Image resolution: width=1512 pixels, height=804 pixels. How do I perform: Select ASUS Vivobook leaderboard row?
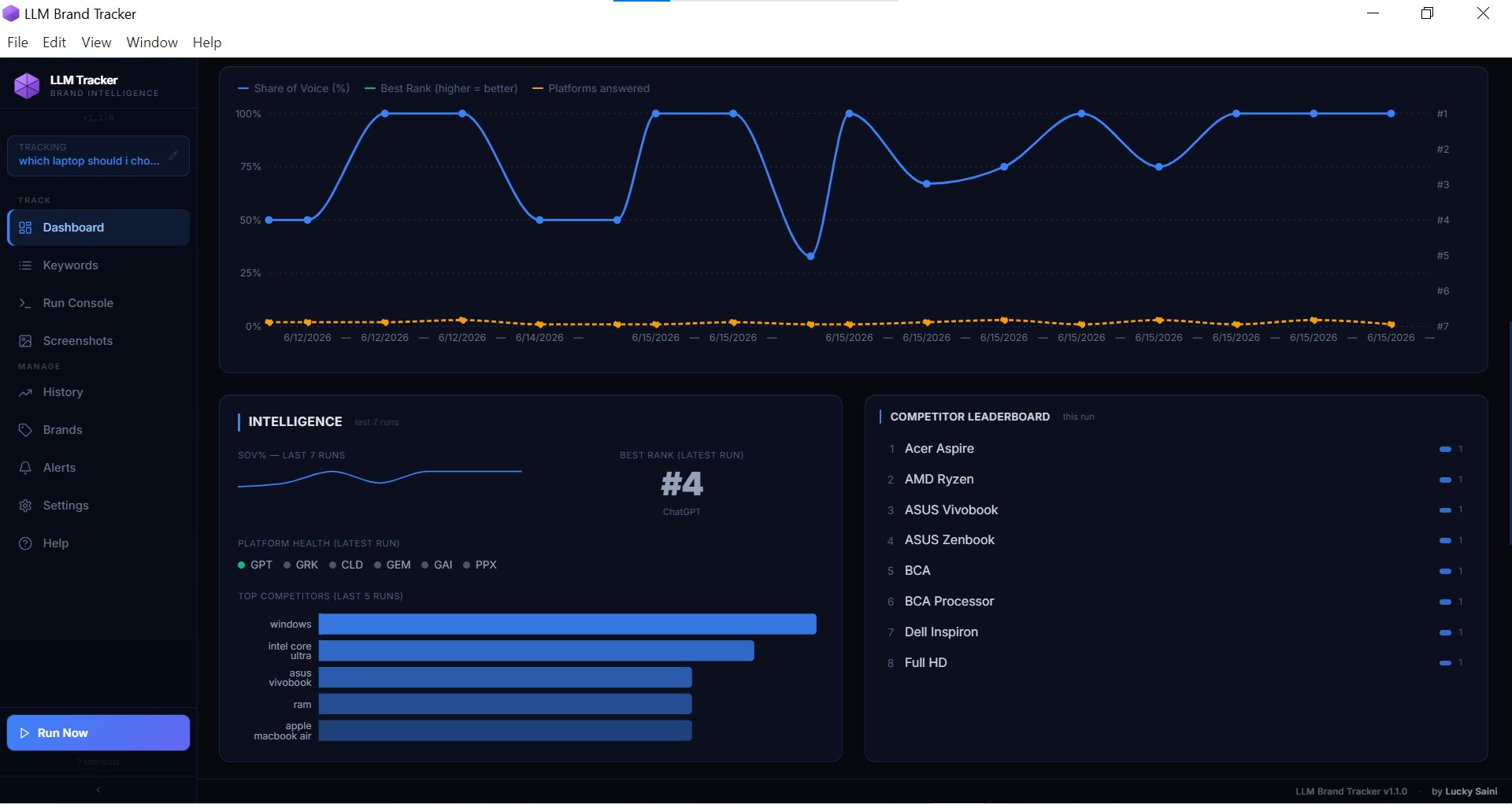click(1176, 510)
